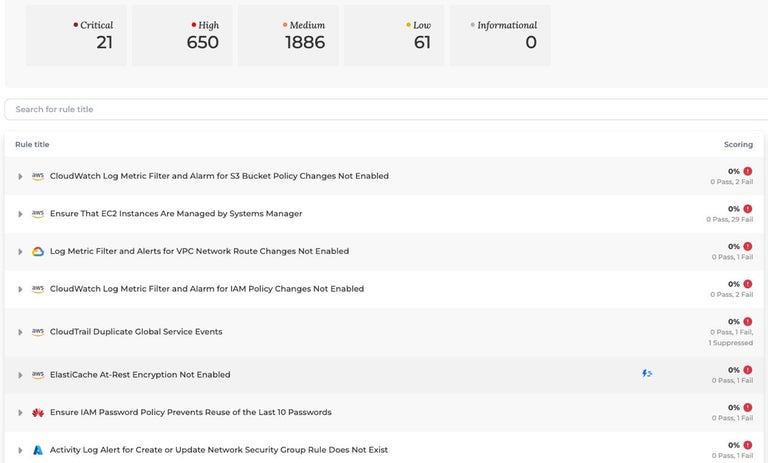This screenshot has width=768, height=463.
Task: Select the Low severity card
Action: 394,35
